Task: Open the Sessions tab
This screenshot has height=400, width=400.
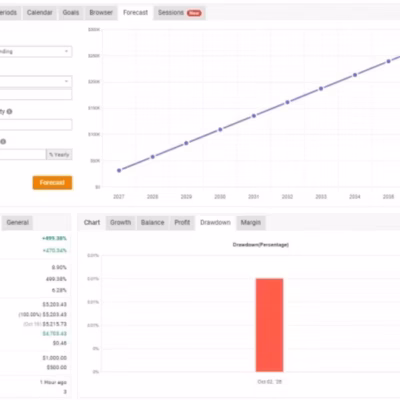Action: point(179,13)
